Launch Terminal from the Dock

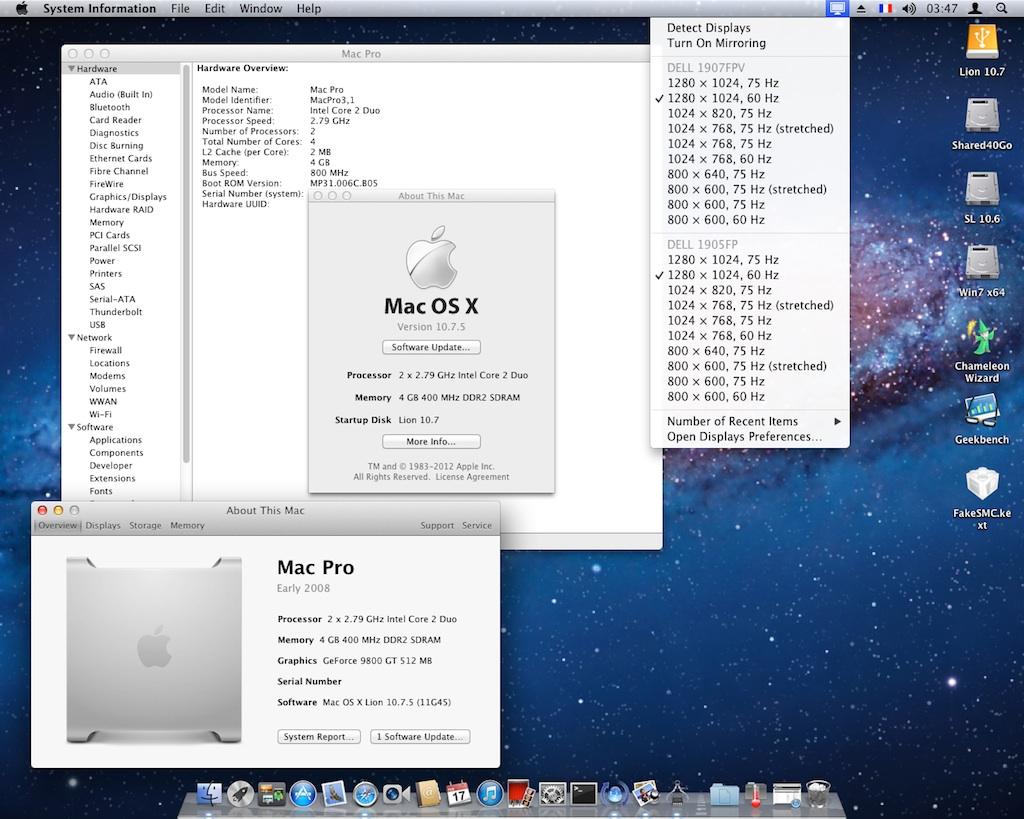pos(583,794)
